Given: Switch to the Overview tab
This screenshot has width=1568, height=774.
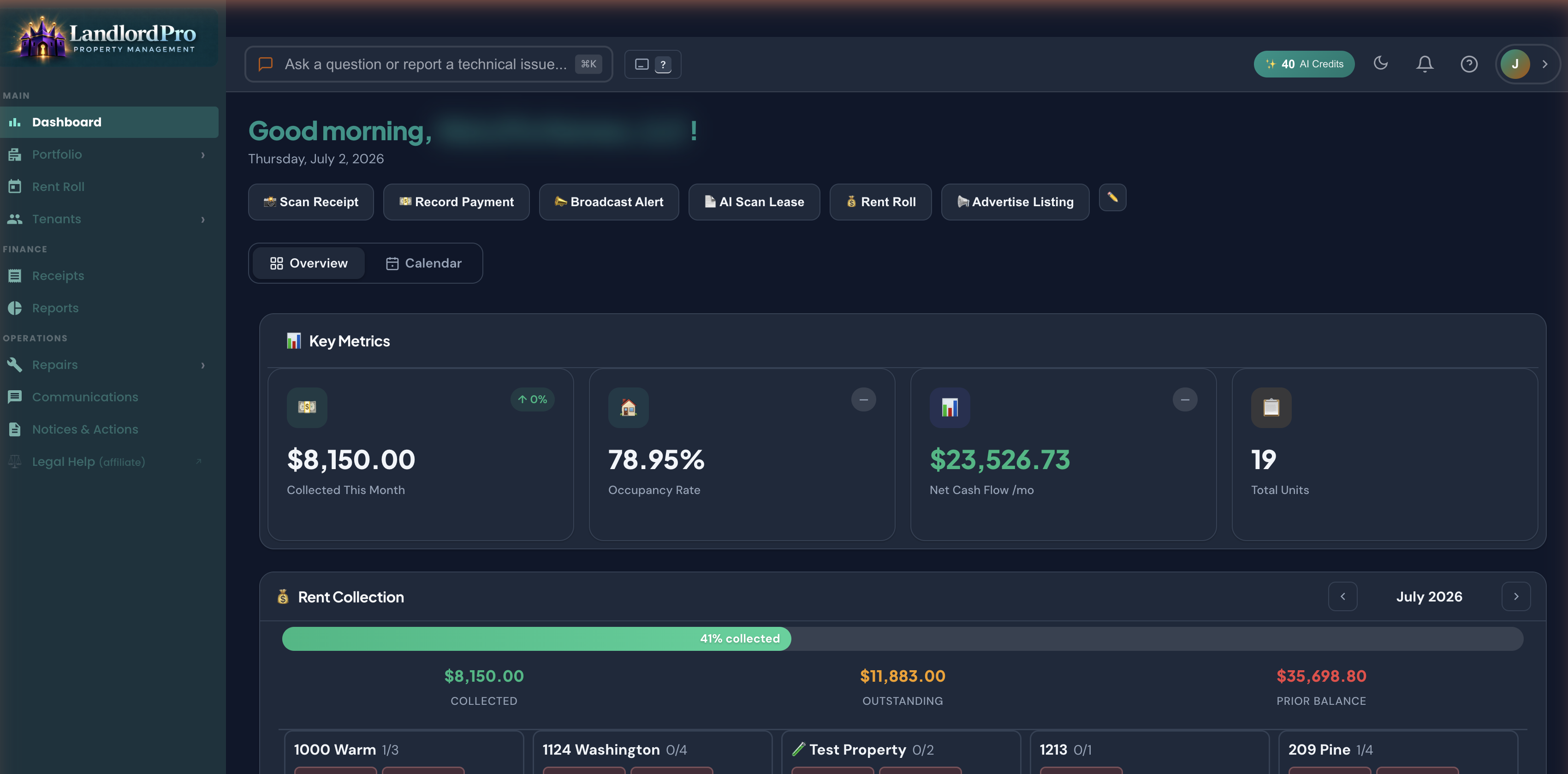Looking at the screenshot, I should [309, 263].
